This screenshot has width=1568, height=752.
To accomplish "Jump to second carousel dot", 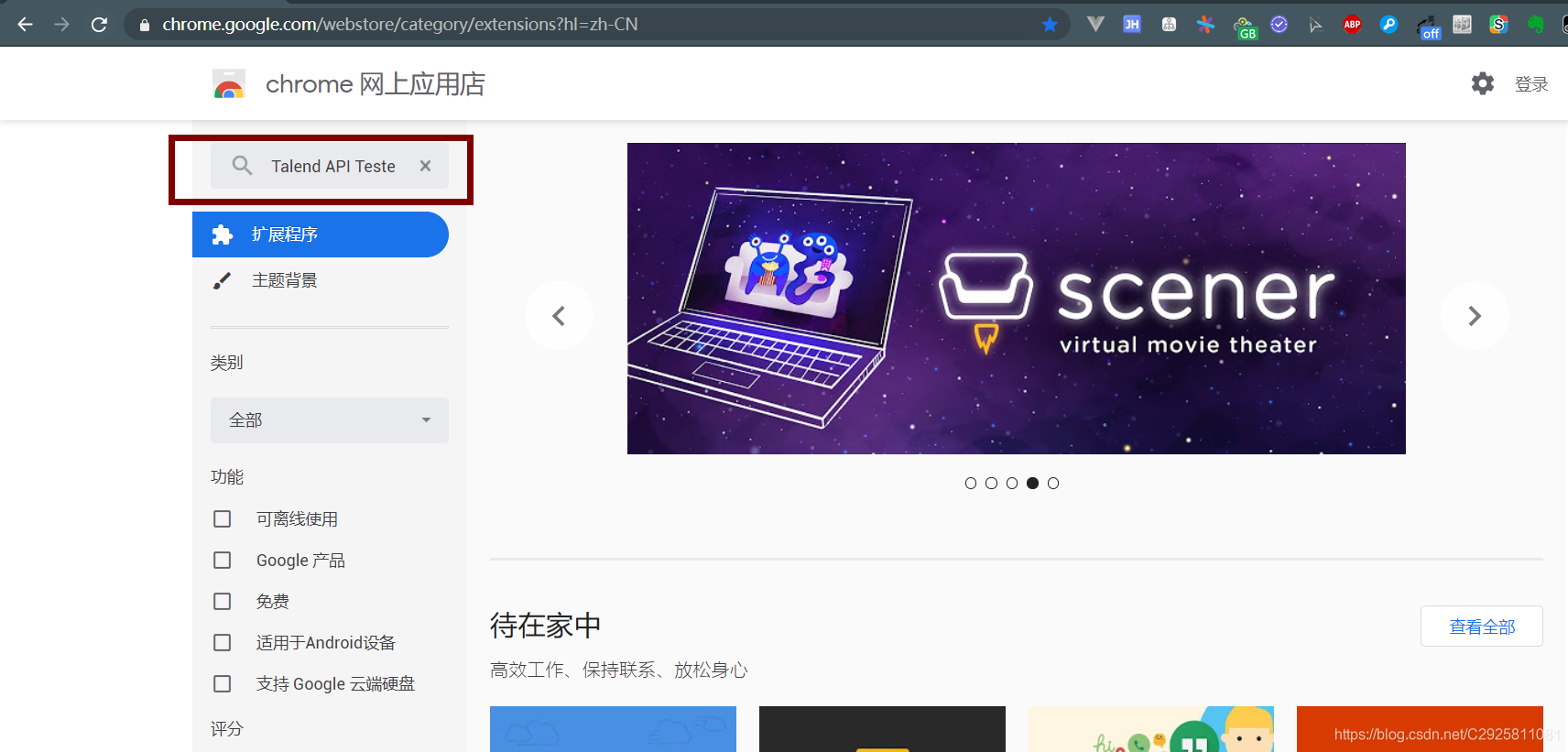I will click(x=991, y=484).
